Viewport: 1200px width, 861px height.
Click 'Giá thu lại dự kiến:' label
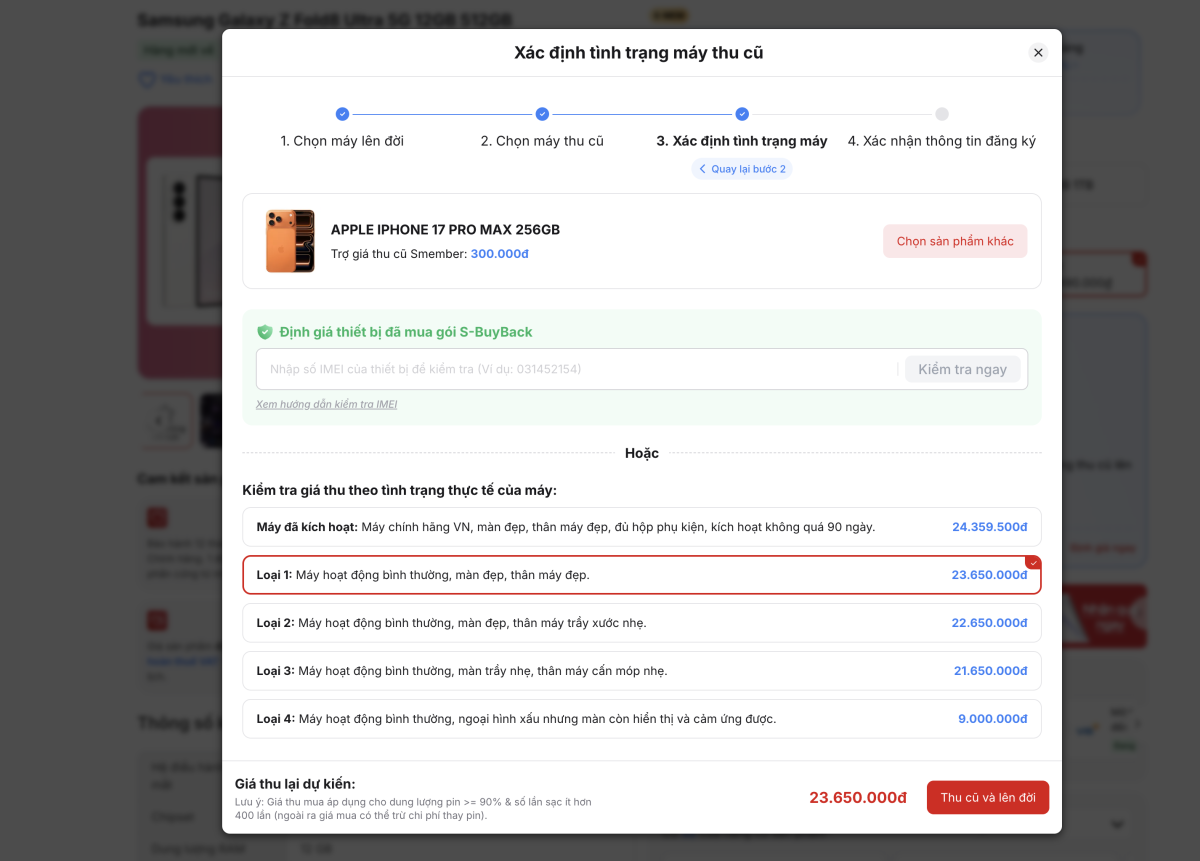[295, 783]
